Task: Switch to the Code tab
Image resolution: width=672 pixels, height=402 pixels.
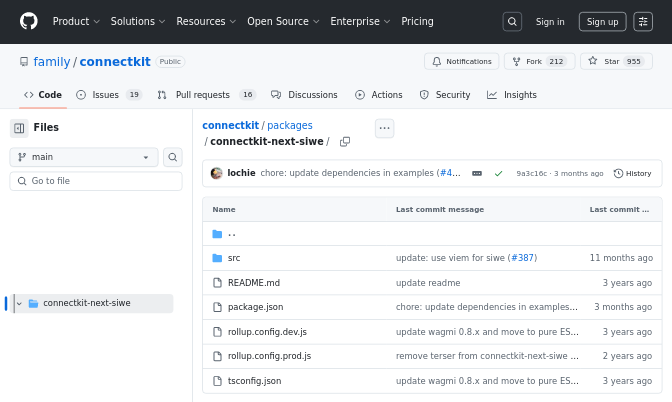Action: (x=43, y=95)
